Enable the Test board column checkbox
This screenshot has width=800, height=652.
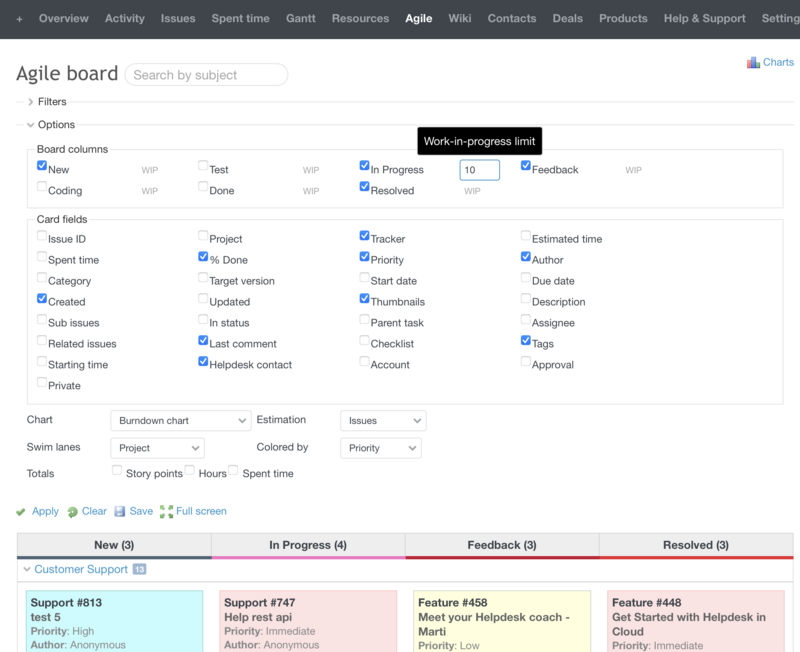click(203, 165)
